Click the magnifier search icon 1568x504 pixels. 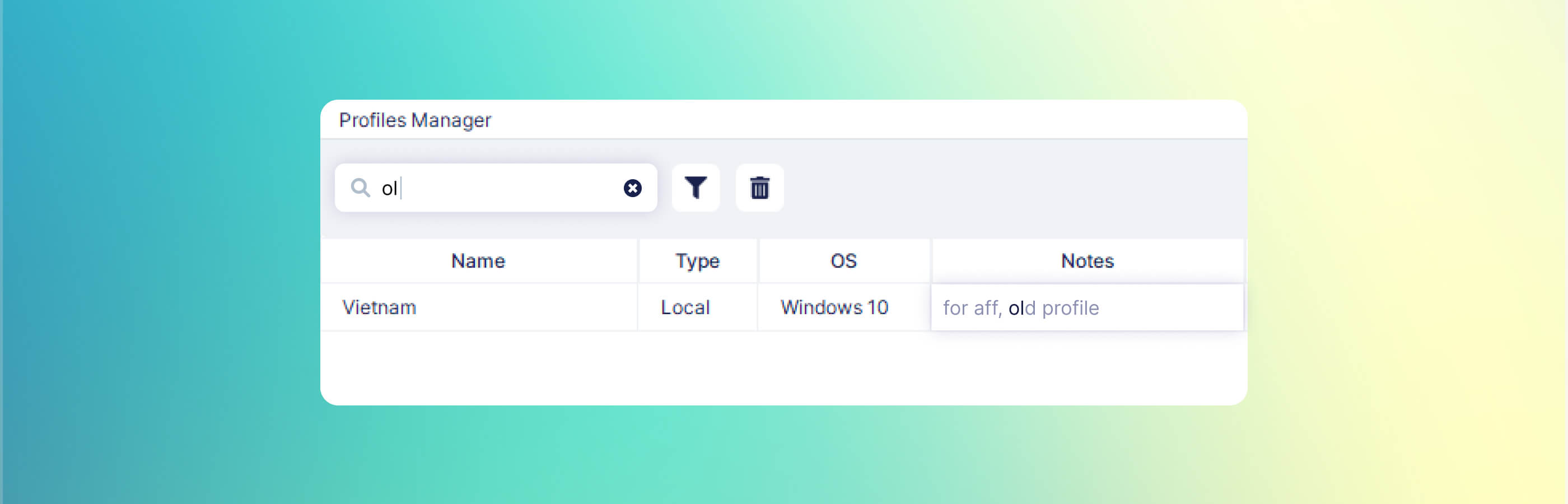point(360,188)
